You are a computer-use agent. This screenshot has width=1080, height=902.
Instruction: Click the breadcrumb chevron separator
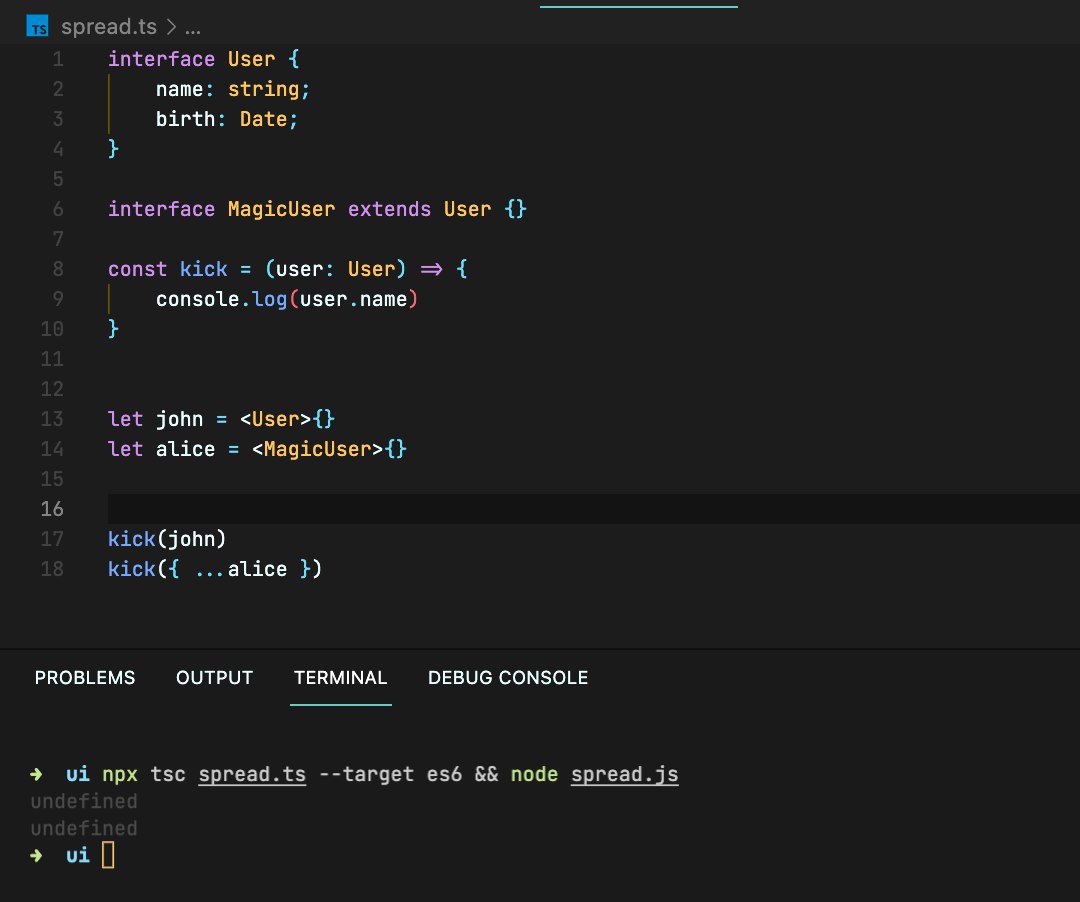click(x=171, y=27)
